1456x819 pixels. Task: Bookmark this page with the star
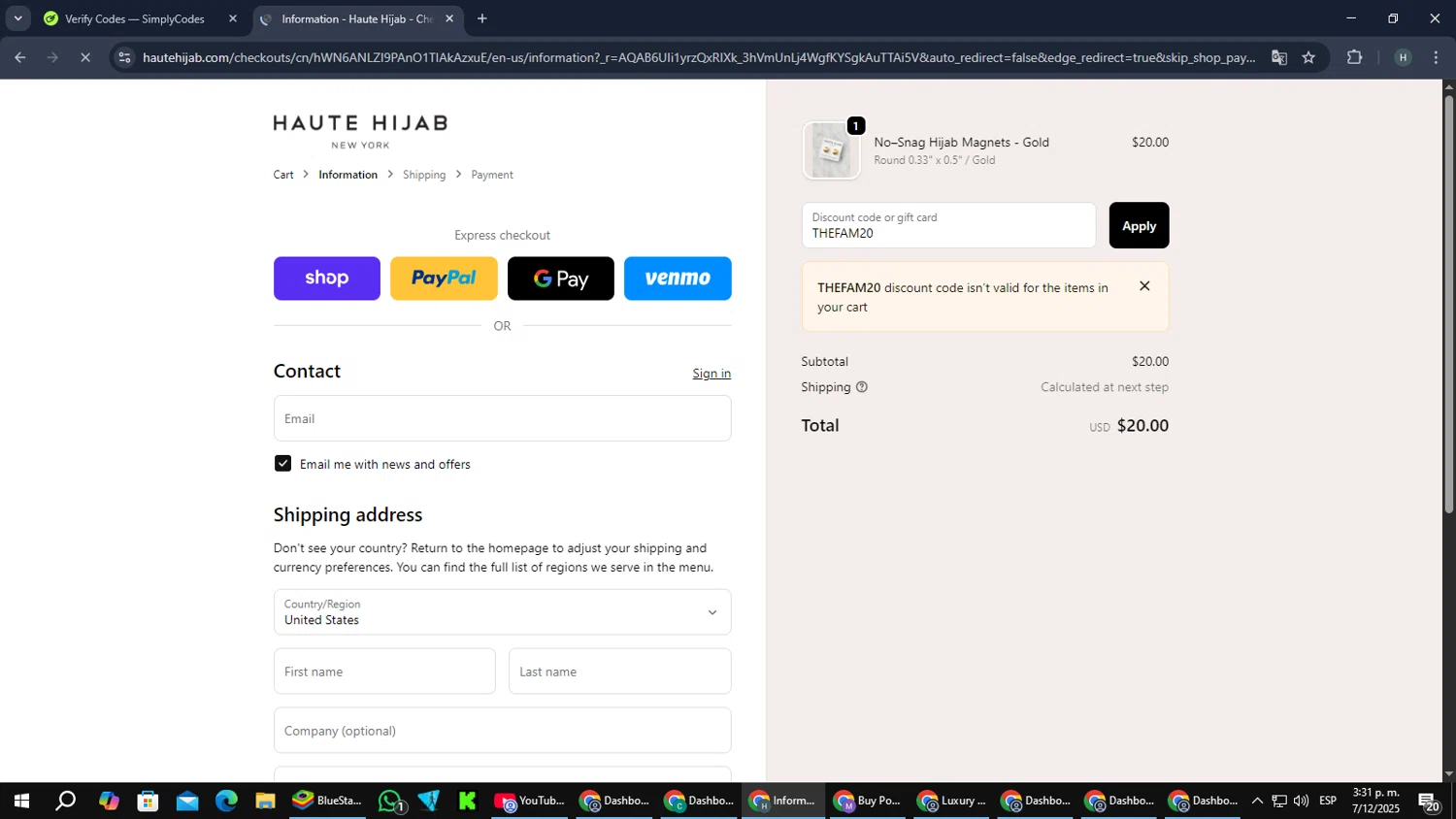tap(1308, 57)
